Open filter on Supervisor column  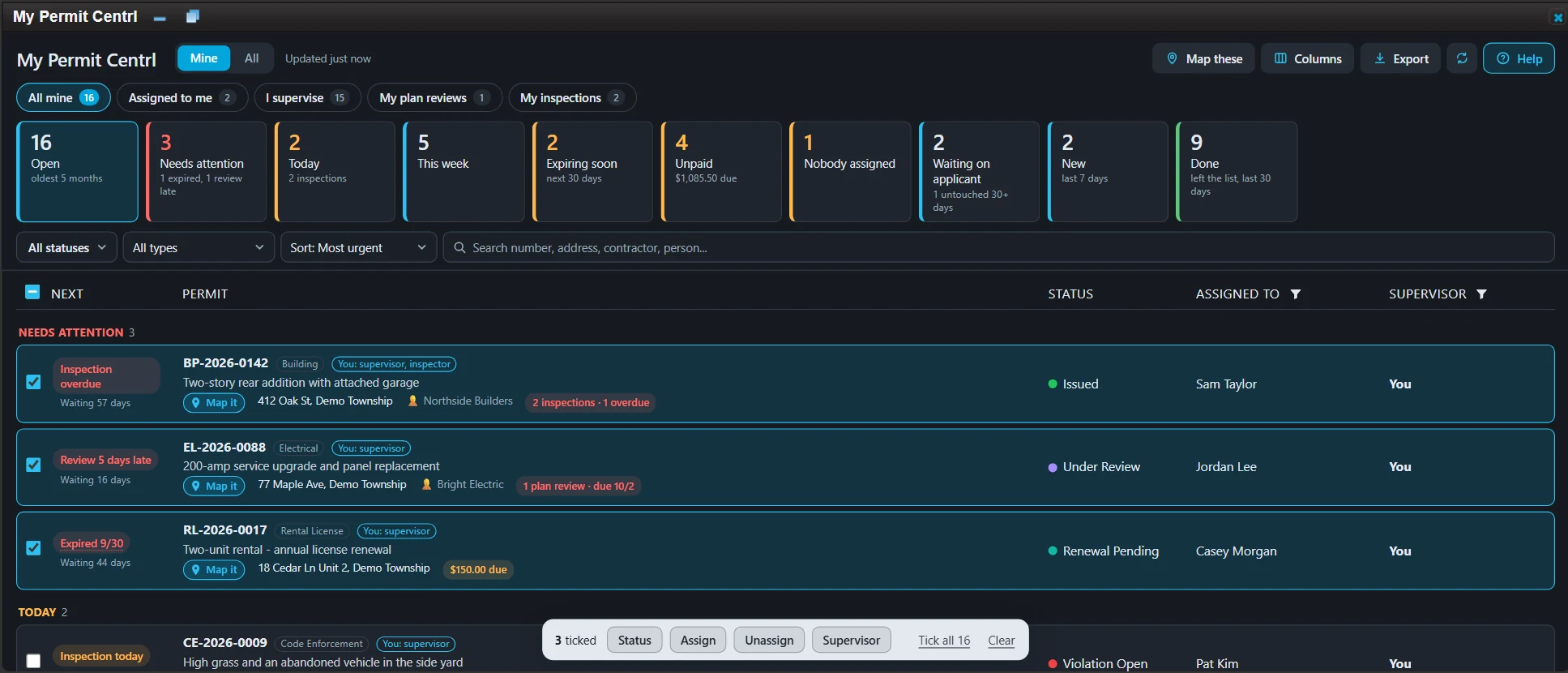pos(1481,294)
